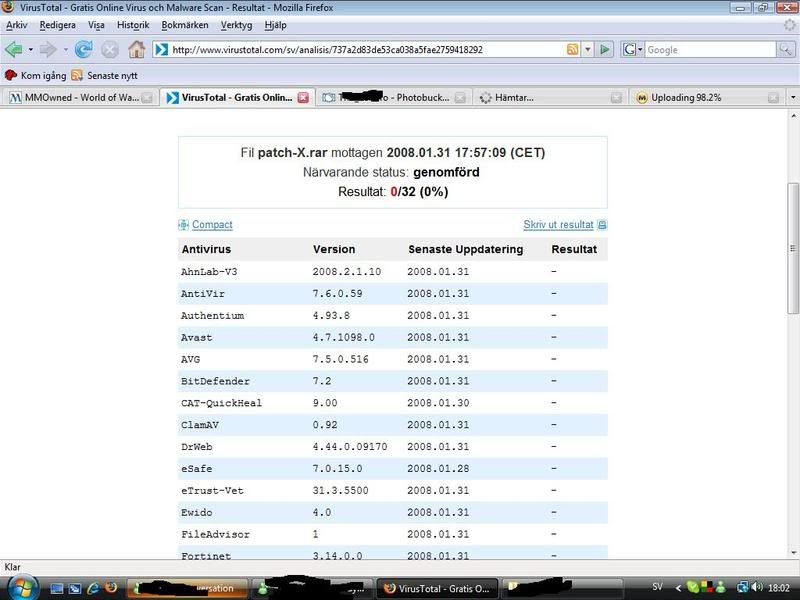Click the 18:02 system clock

point(779,588)
